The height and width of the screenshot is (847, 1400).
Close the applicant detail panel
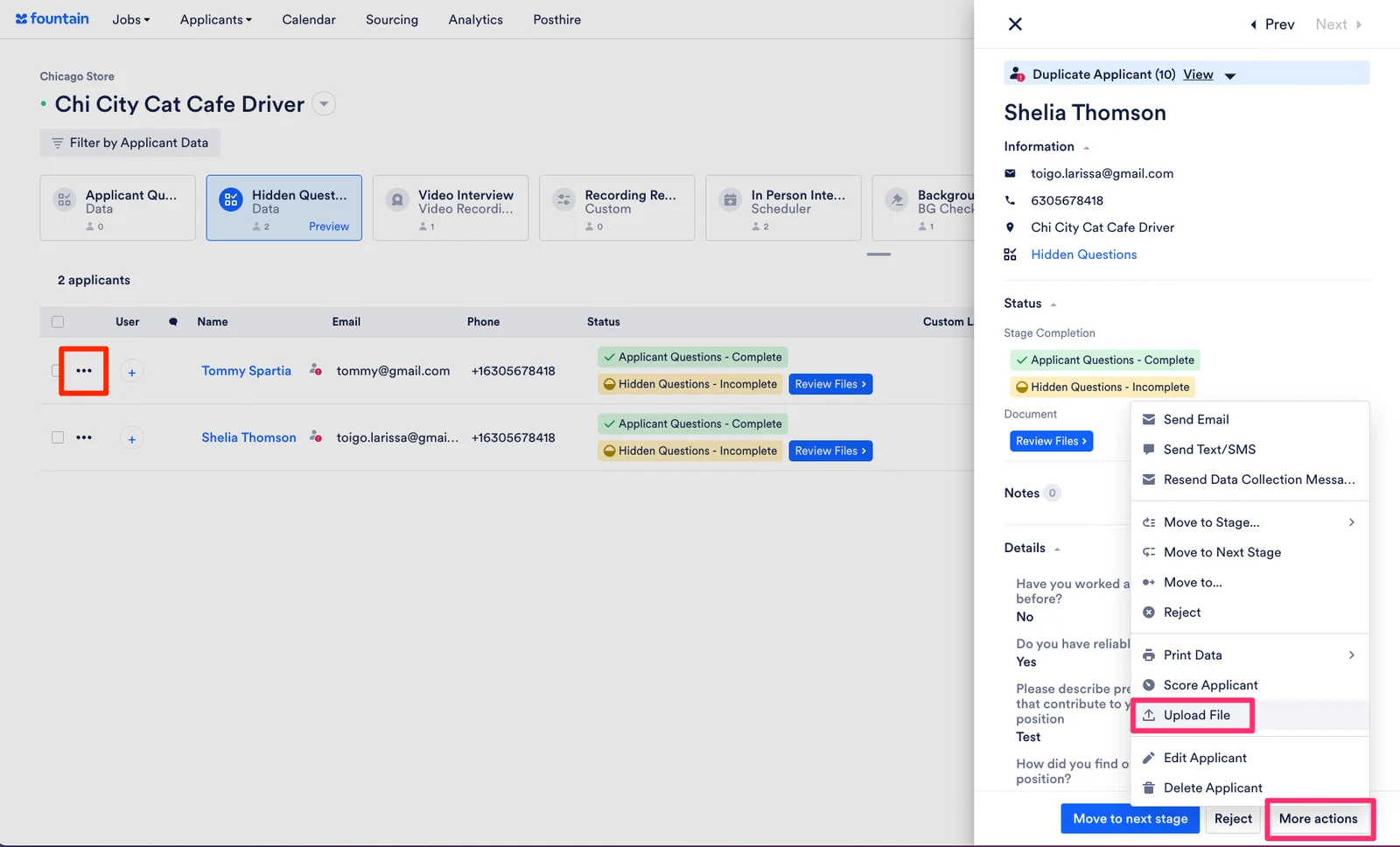[1015, 24]
